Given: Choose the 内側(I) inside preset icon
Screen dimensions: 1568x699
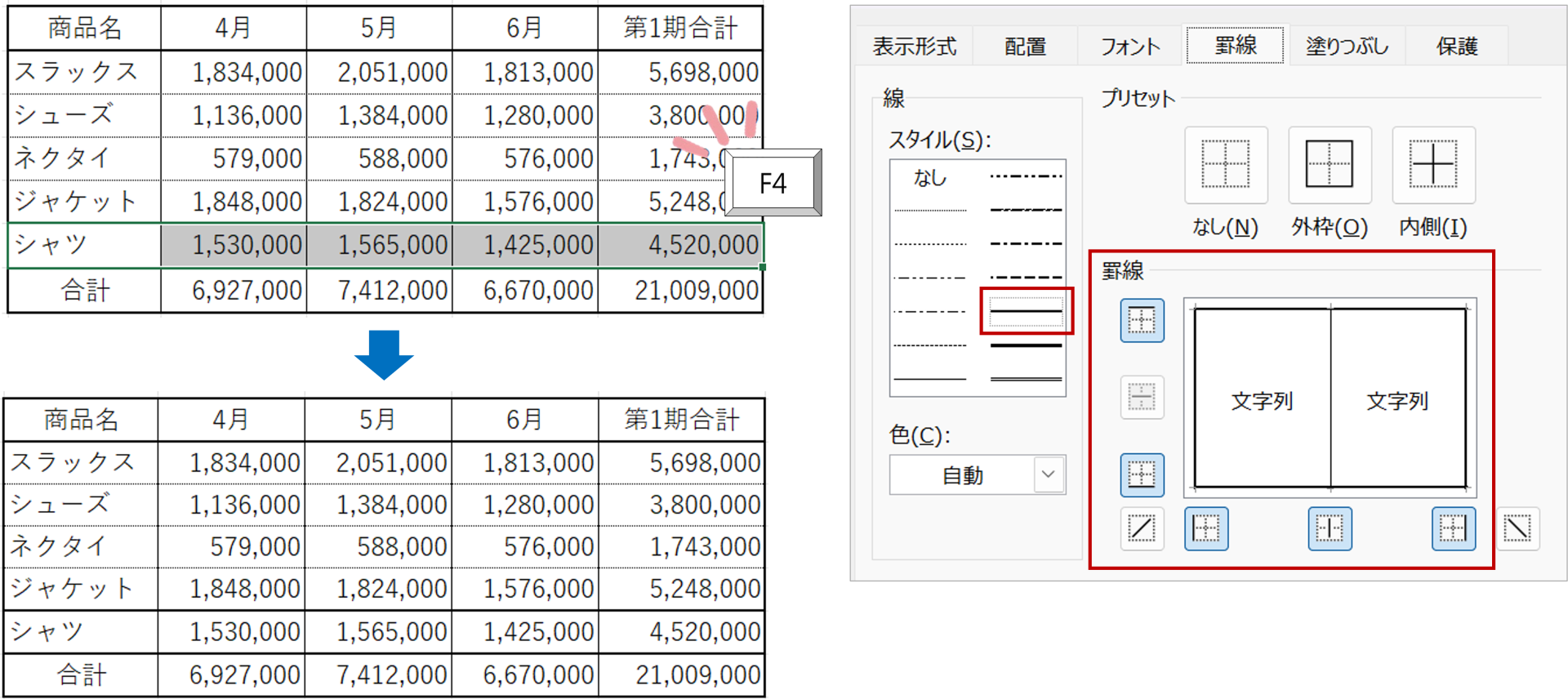Looking at the screenshot, I should (x=1433, y=164).
